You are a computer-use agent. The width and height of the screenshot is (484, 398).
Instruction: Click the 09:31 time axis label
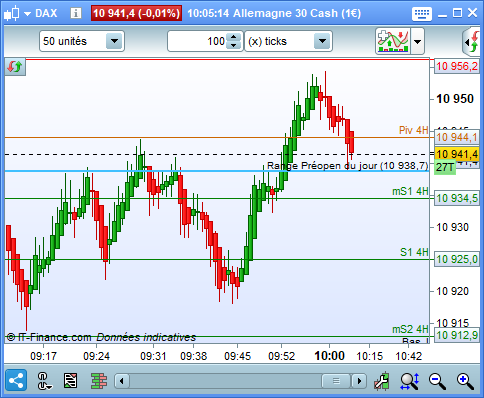(153, 356)
